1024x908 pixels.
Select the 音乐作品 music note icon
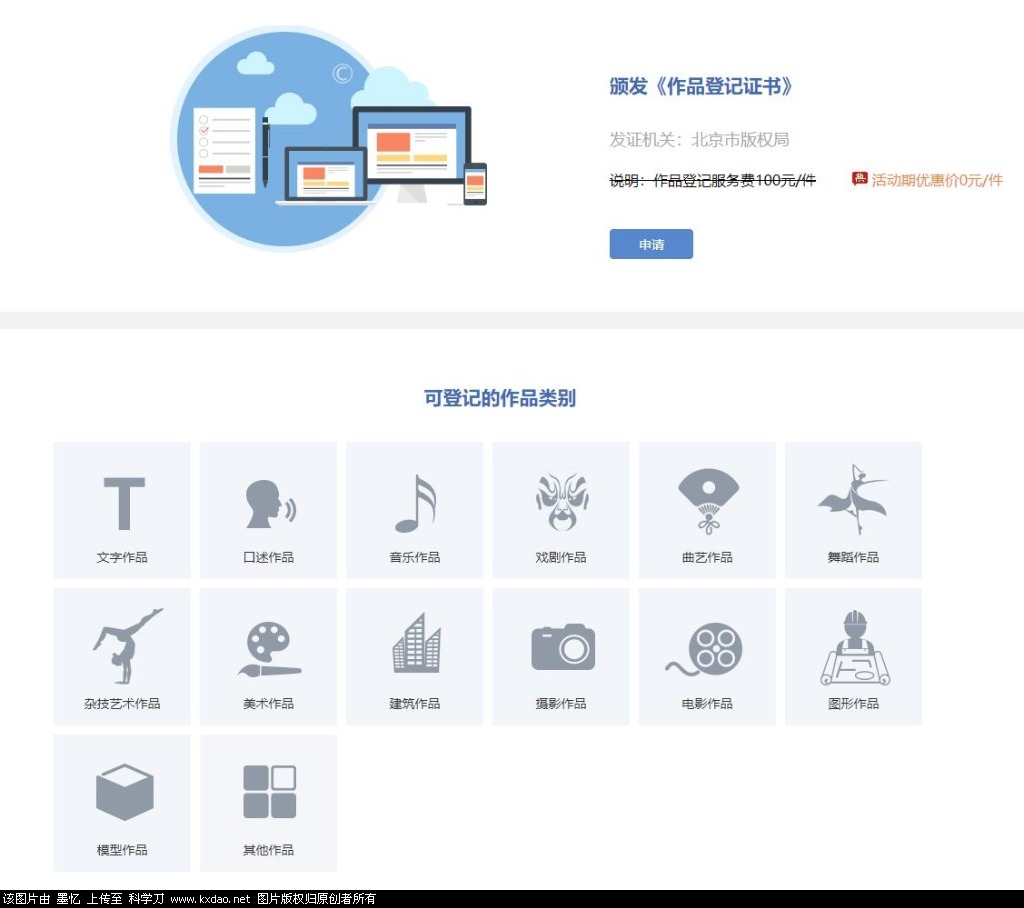416,504
